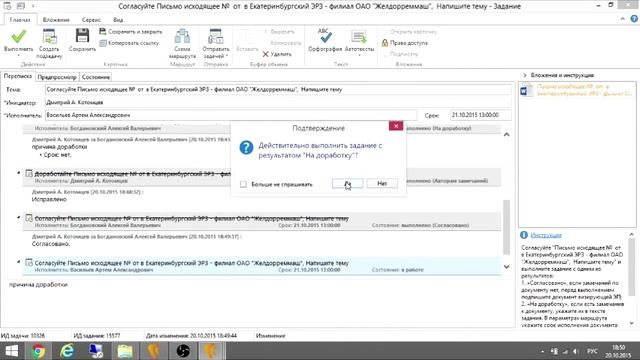Click Права доступа lock icon

(x=404, y=43)
